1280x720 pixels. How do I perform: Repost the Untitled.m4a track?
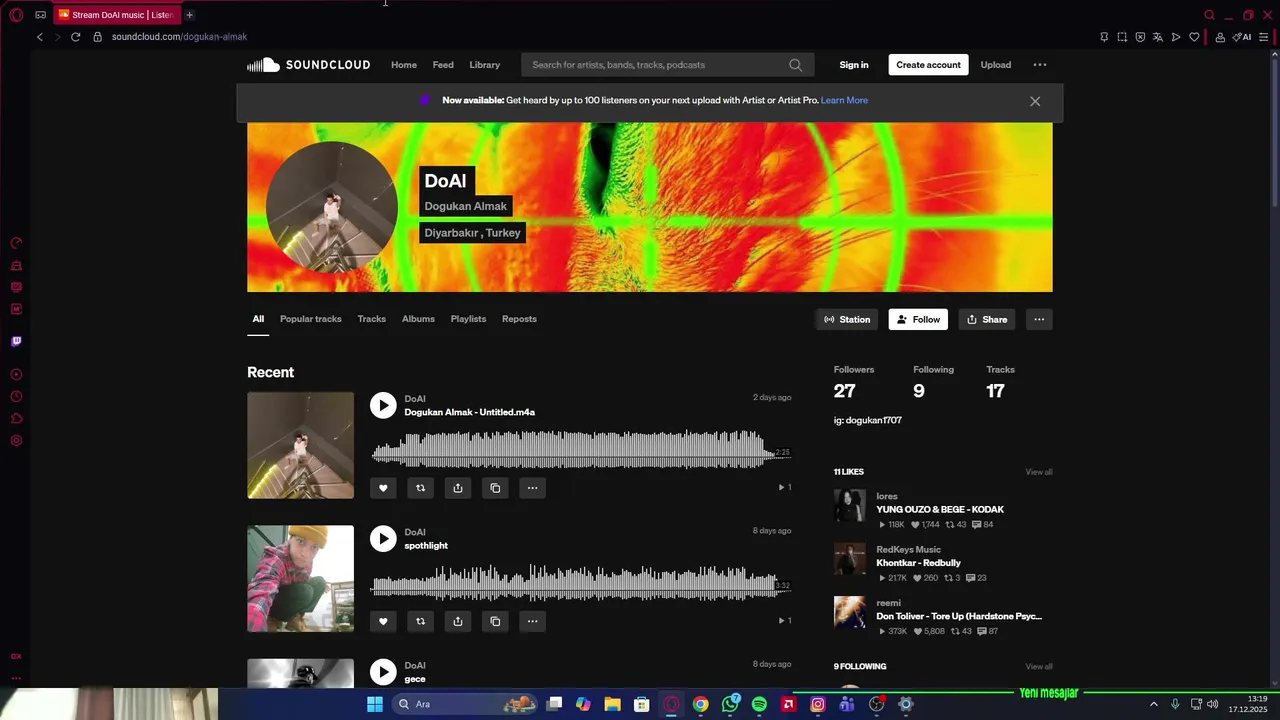[420, 488]
